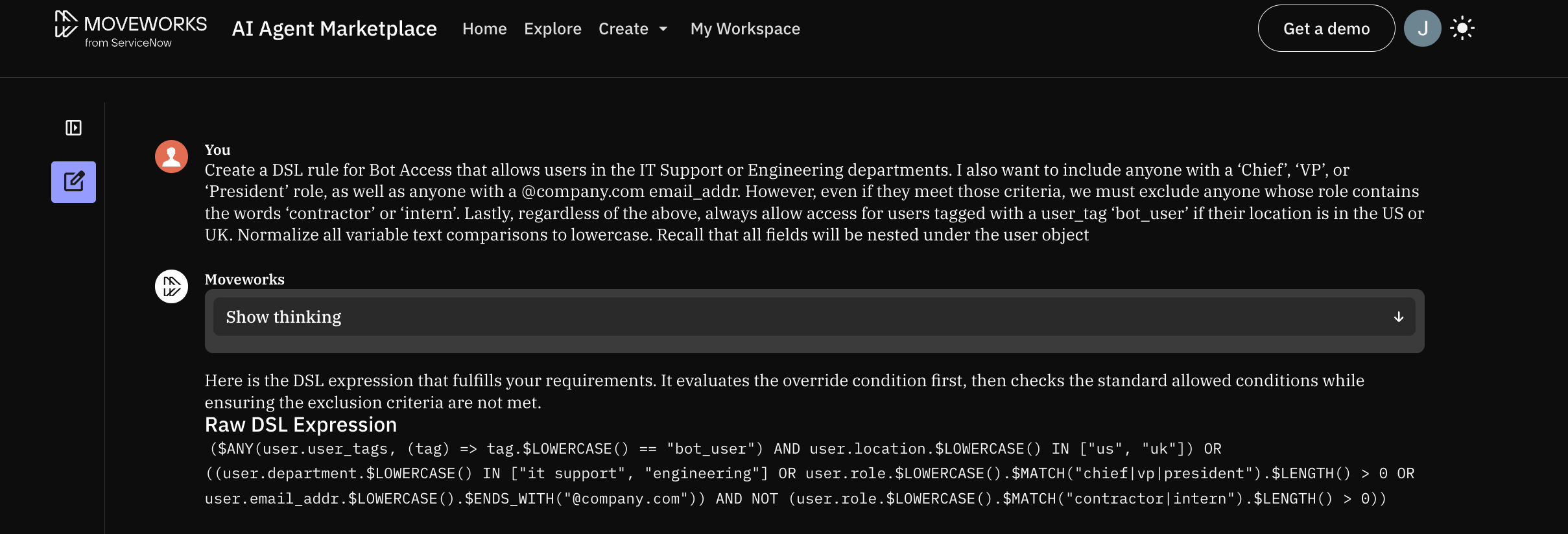
Task: Click the Moveworks bot avatar icon
Action: point(171,286)
